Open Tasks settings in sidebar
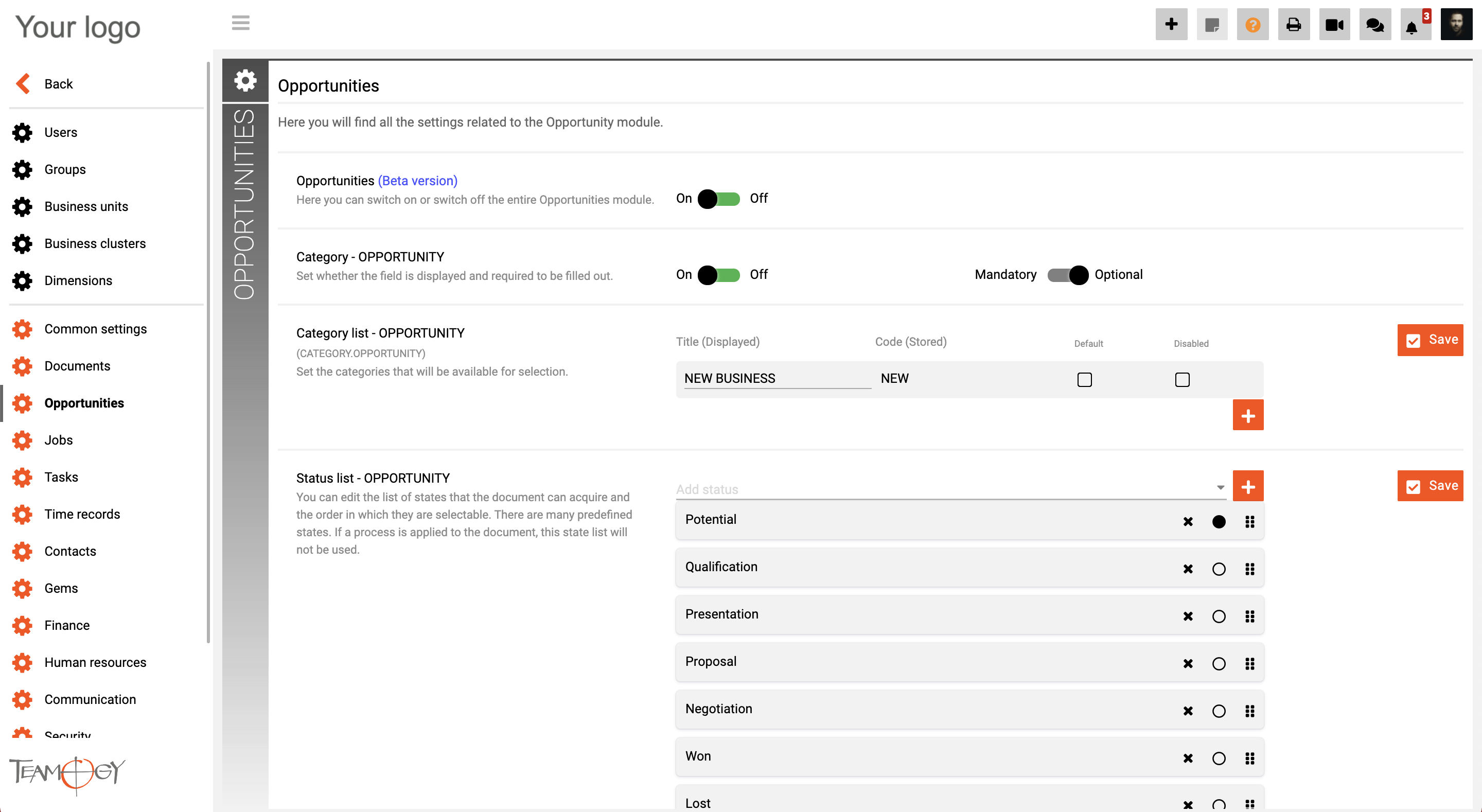This screenshot has height=812, width=1482. (61, 477)
